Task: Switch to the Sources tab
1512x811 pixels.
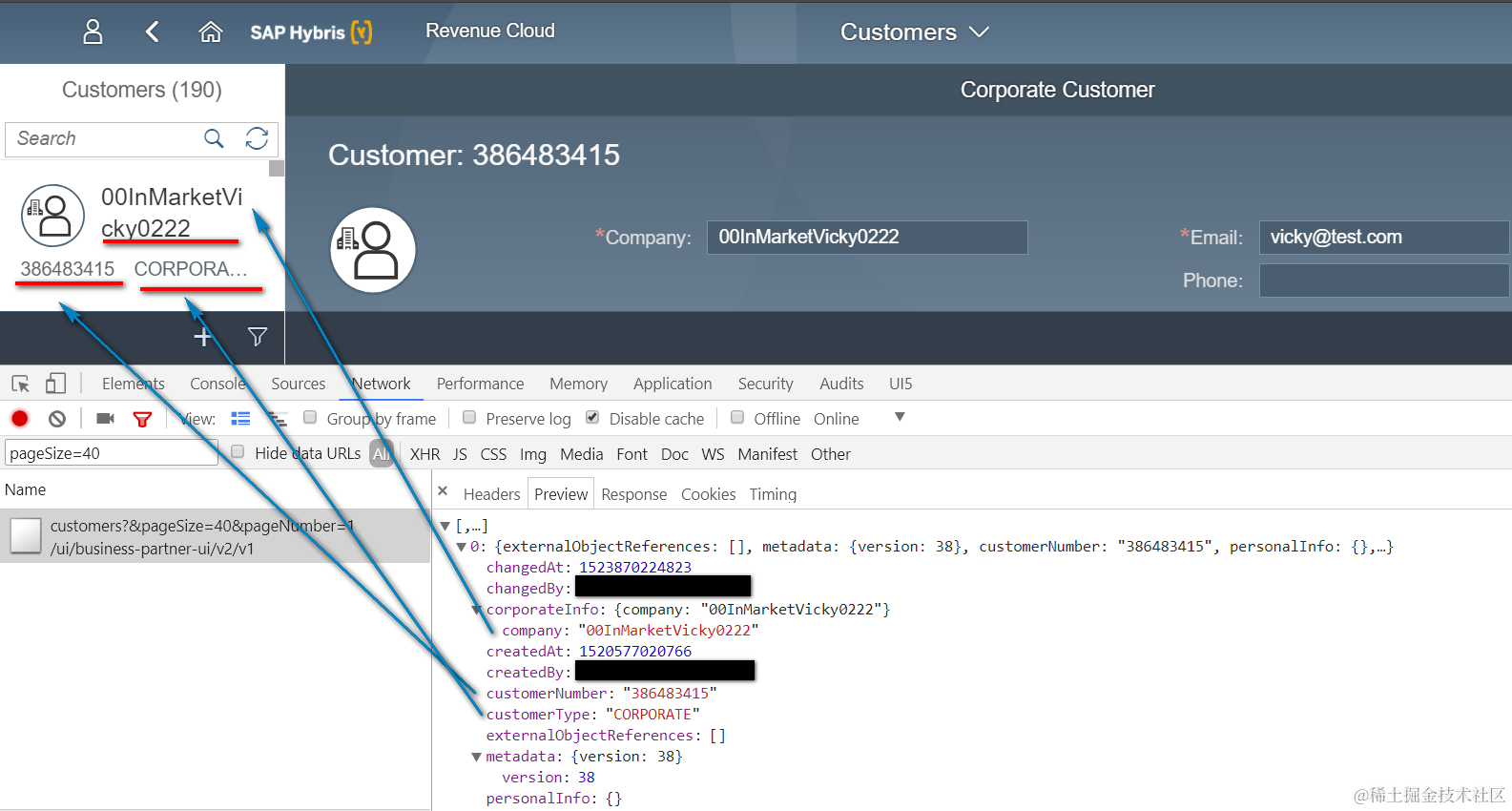Action: (298, 384)
